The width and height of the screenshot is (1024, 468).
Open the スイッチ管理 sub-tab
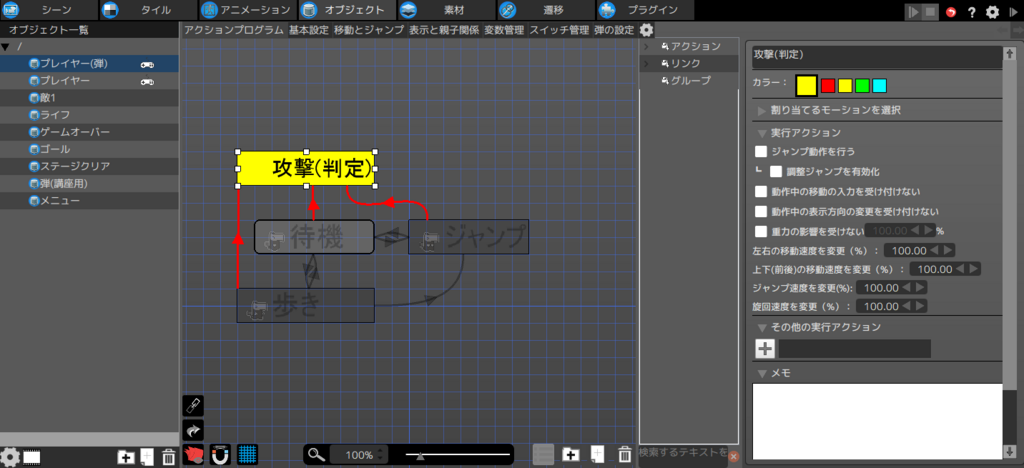(559, 29)
